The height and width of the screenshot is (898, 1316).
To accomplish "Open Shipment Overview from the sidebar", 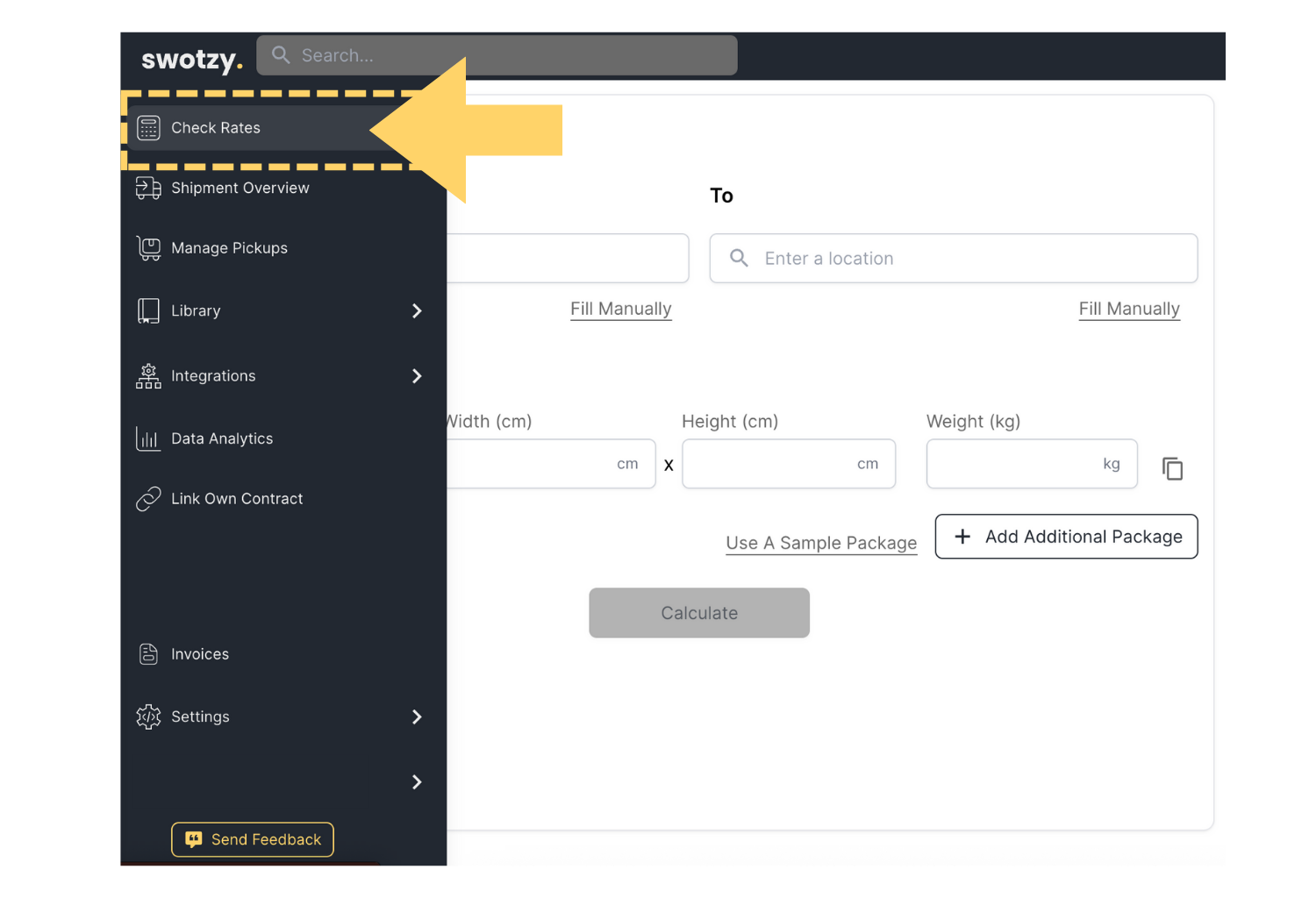I will pos(240,188).
